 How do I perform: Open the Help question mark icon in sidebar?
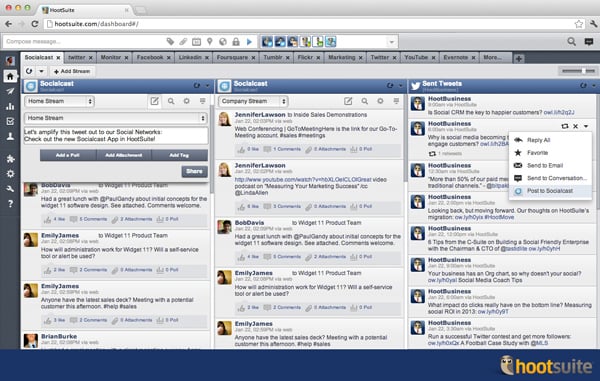tap(10, 204)
